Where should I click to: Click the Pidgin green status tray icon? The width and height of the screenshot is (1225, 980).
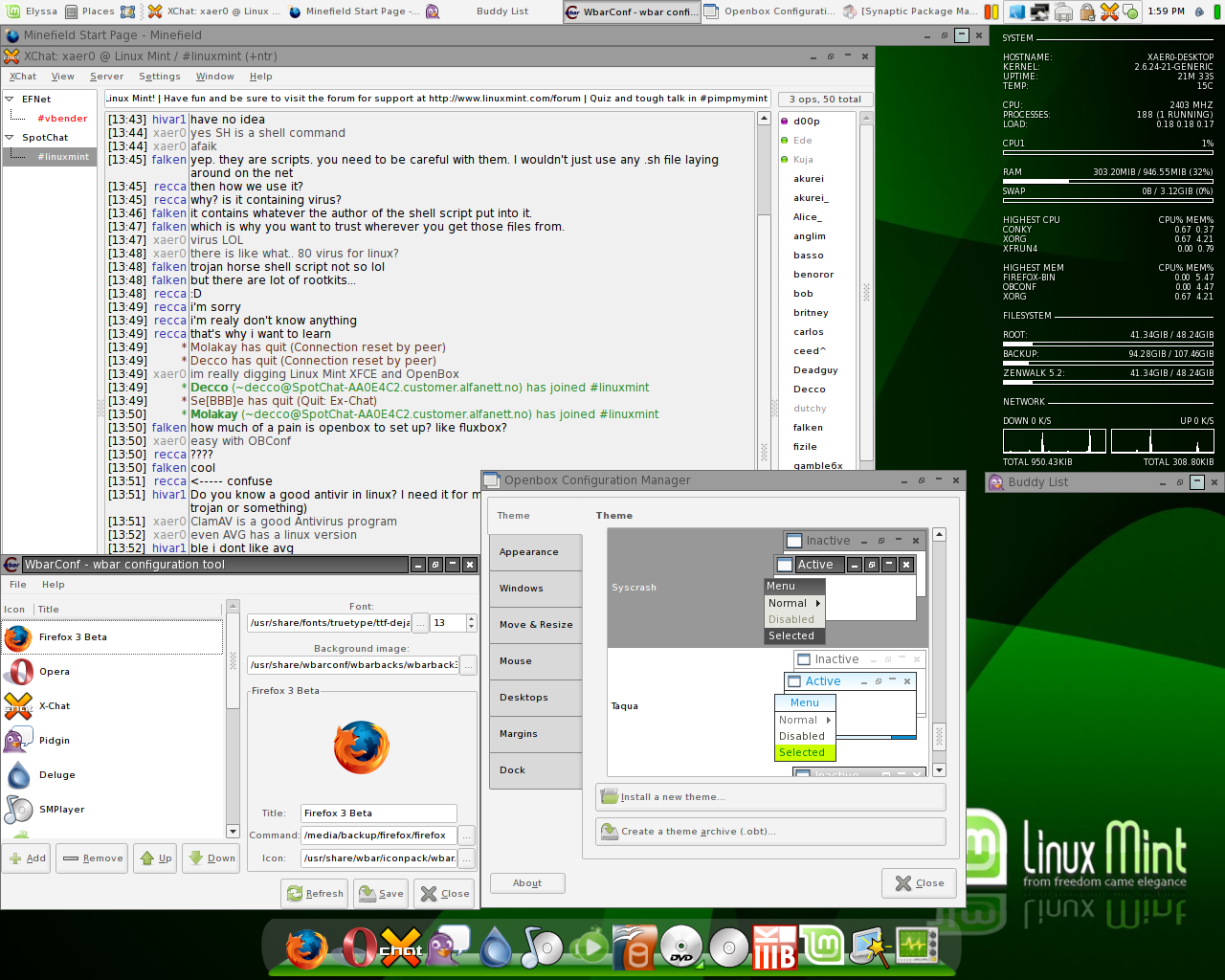(1131, 11)
